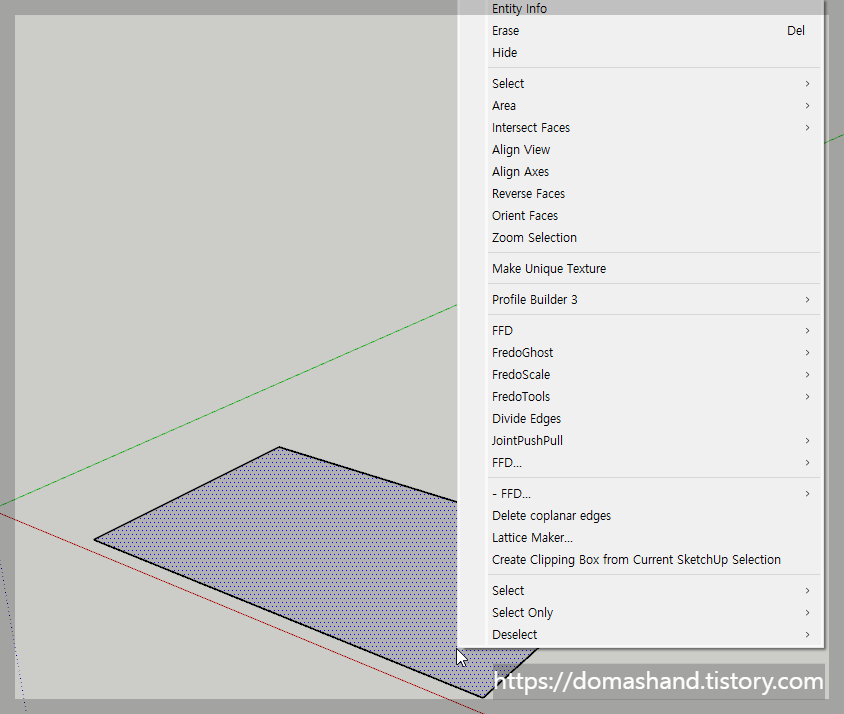Expand Intersect Faces submenu
844x714 pixels.
[x=640, y=128]
